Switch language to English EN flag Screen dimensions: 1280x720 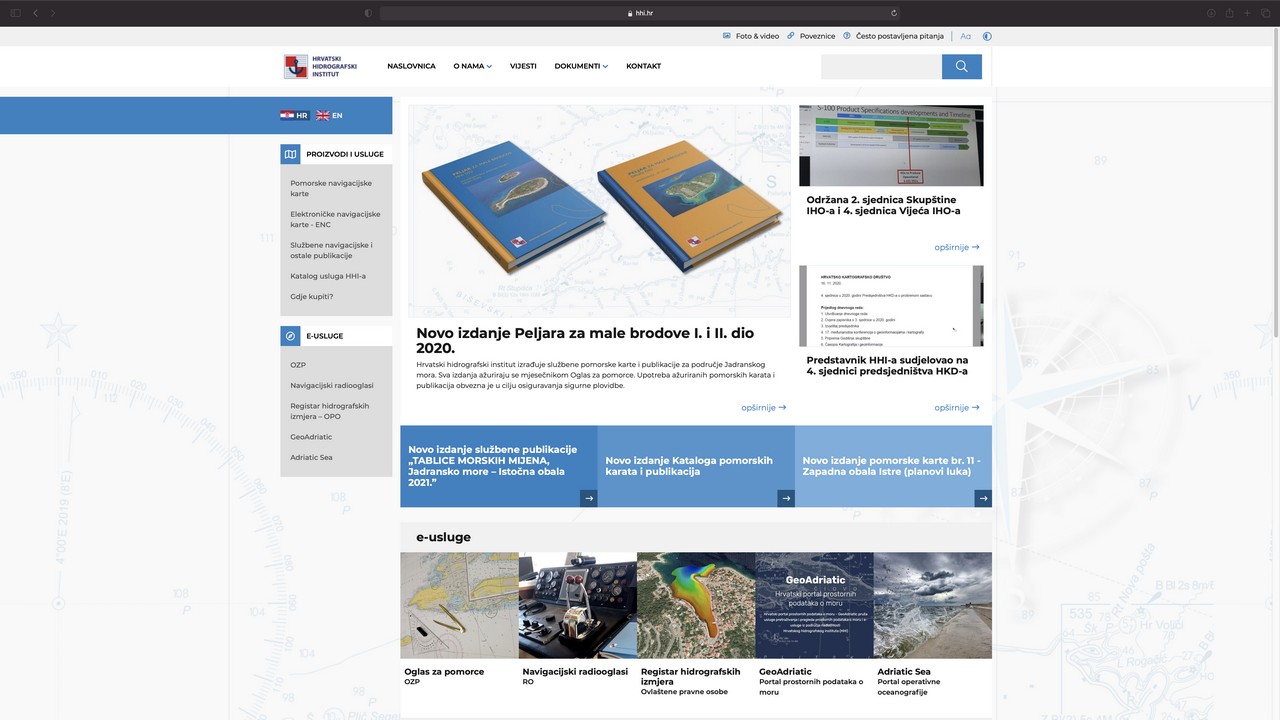pyautogui.click(x=329, y=116)
